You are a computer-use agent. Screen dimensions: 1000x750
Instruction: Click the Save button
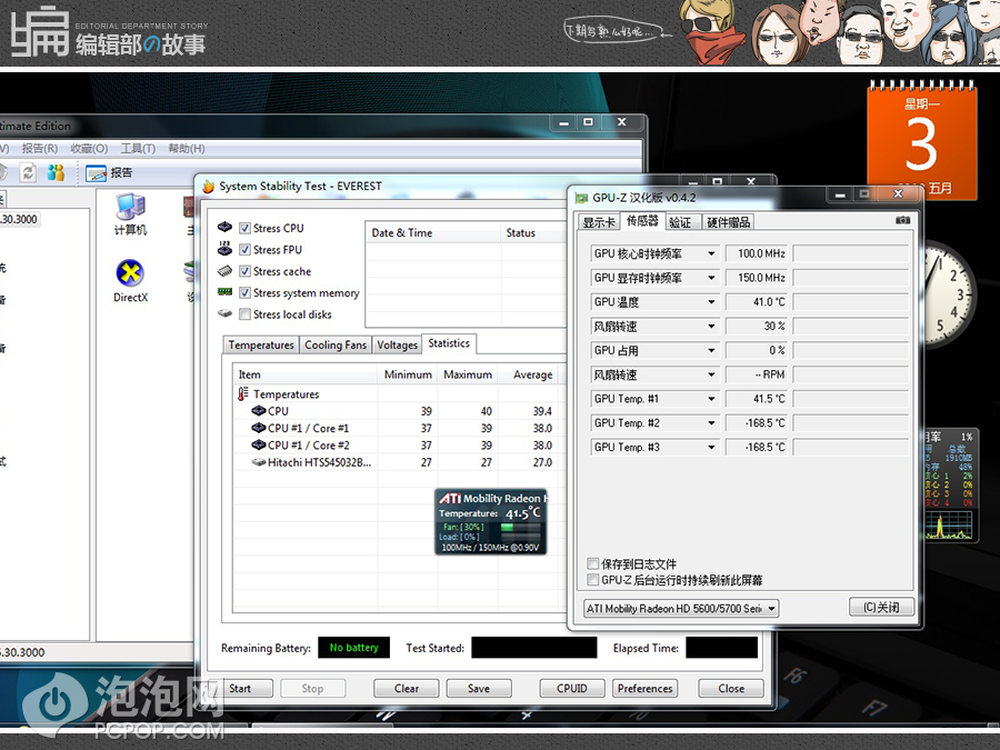coord(478,688)
